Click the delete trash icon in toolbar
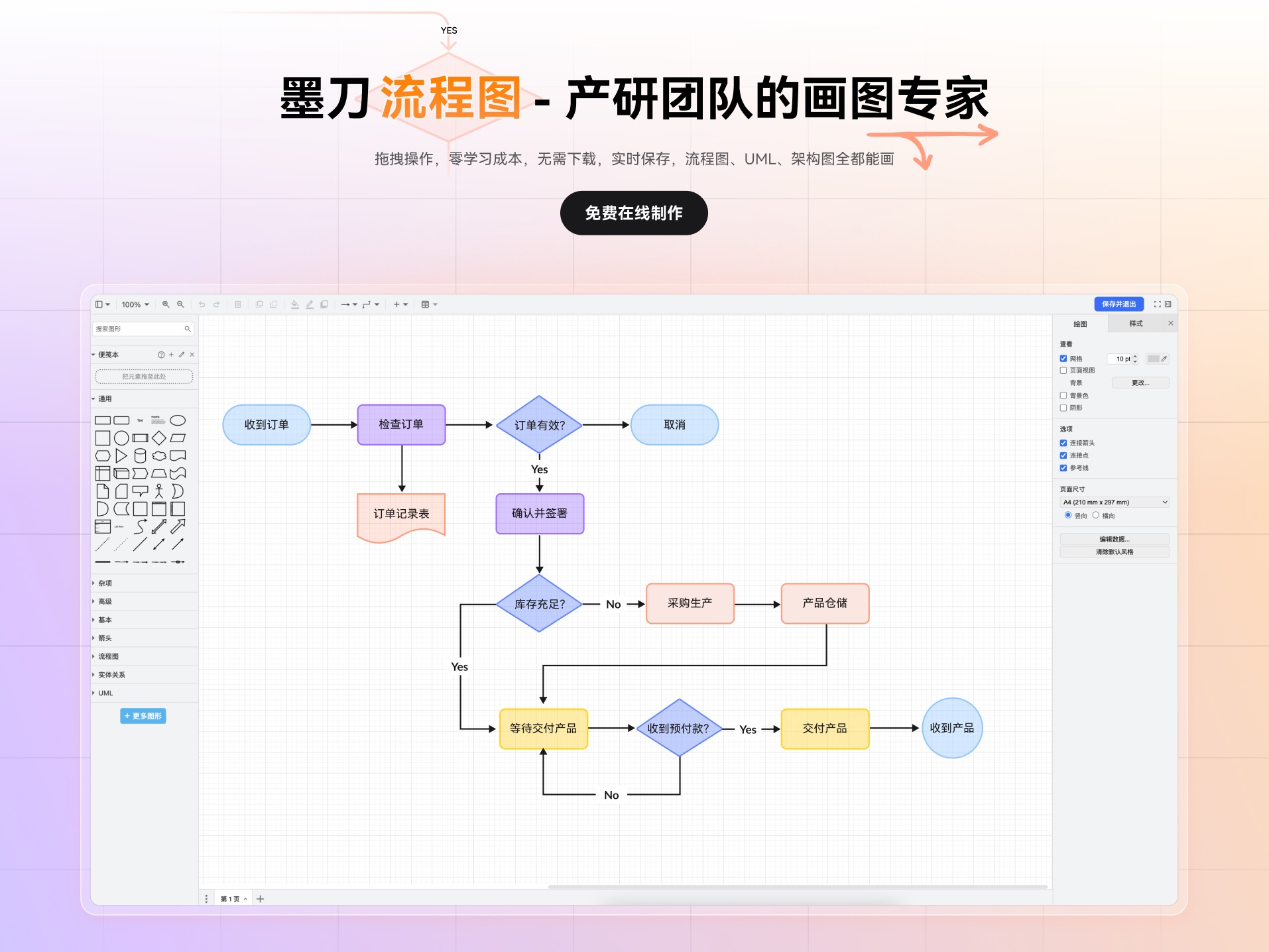The height and width of the screenshot is (952, 1269). (x=238, y=304)
